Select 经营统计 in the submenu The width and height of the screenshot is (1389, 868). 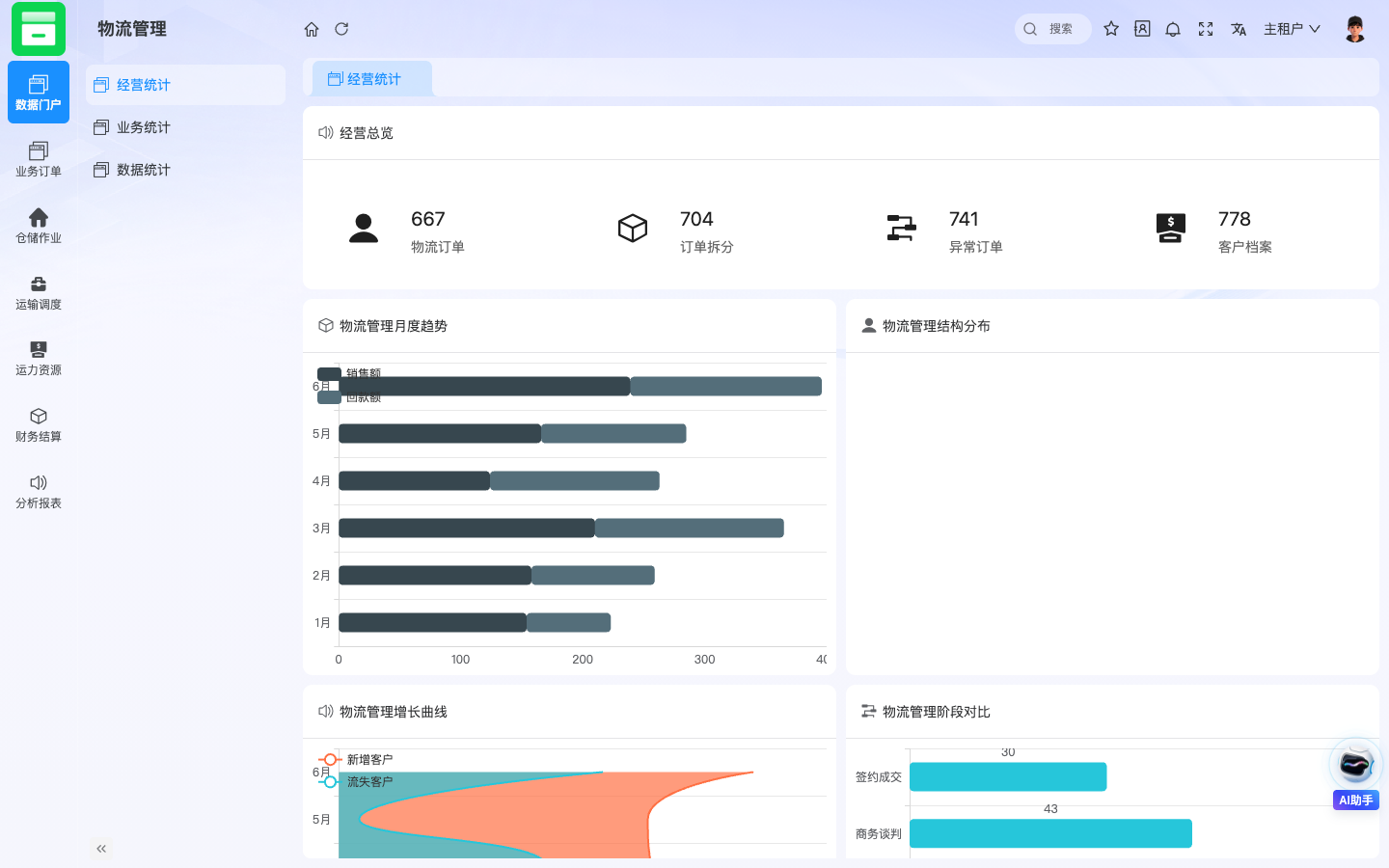pos(185,85)
